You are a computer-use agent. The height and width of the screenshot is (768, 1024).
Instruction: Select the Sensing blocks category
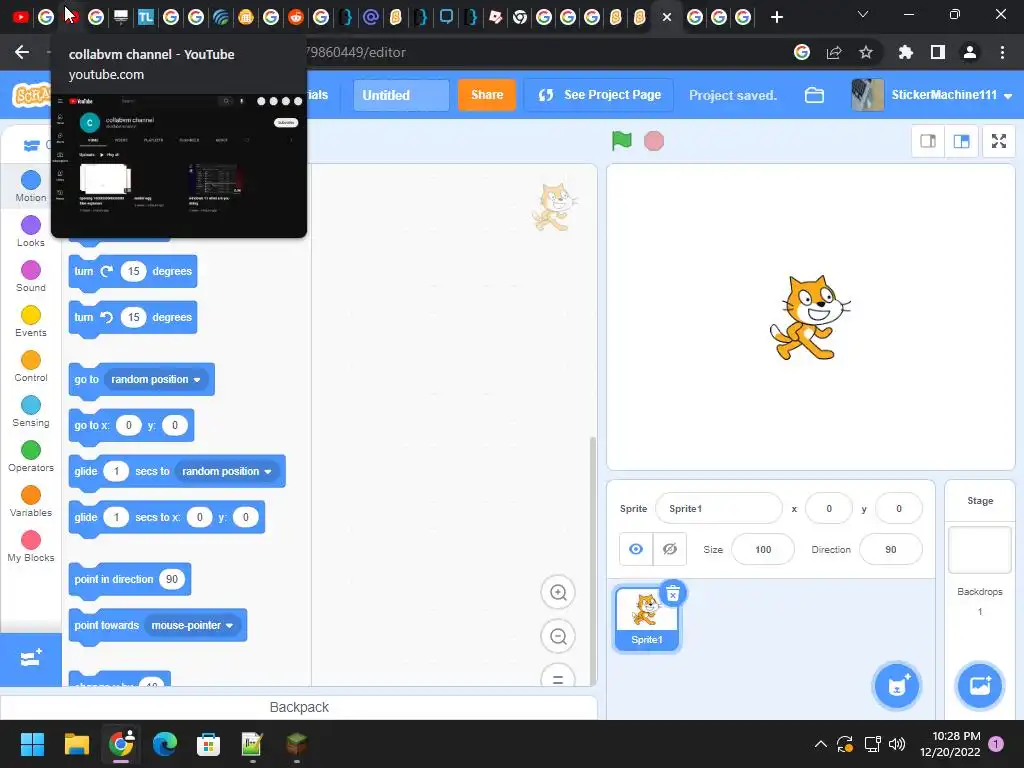point(31,412)
